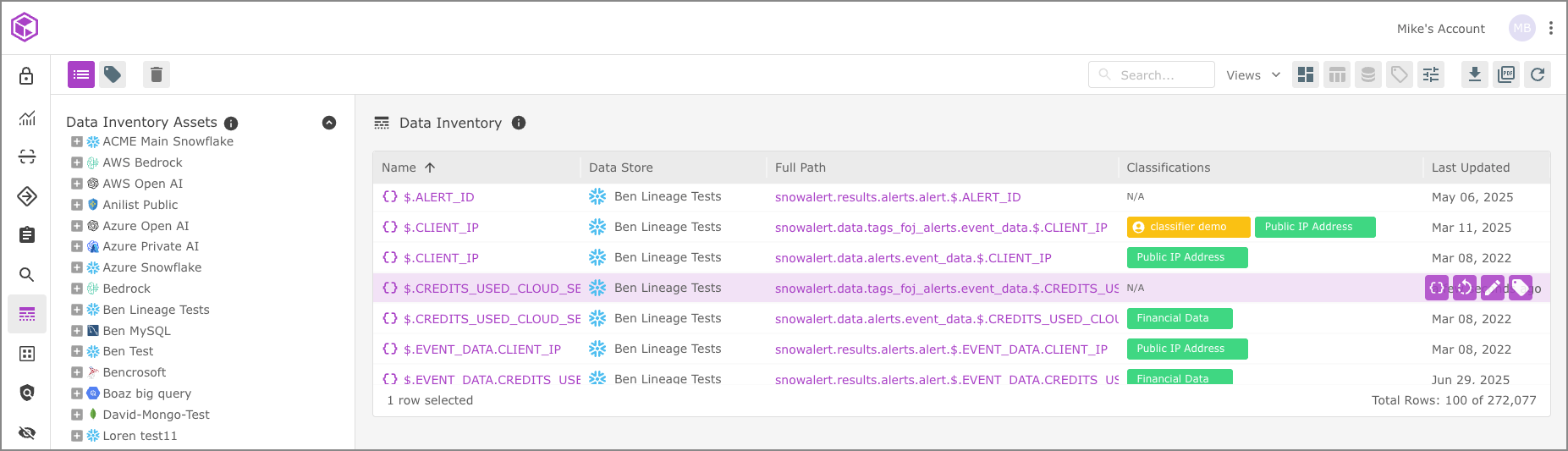
Task: Open the $.ALERT_ID name link
Action: (x=438, y=197)
